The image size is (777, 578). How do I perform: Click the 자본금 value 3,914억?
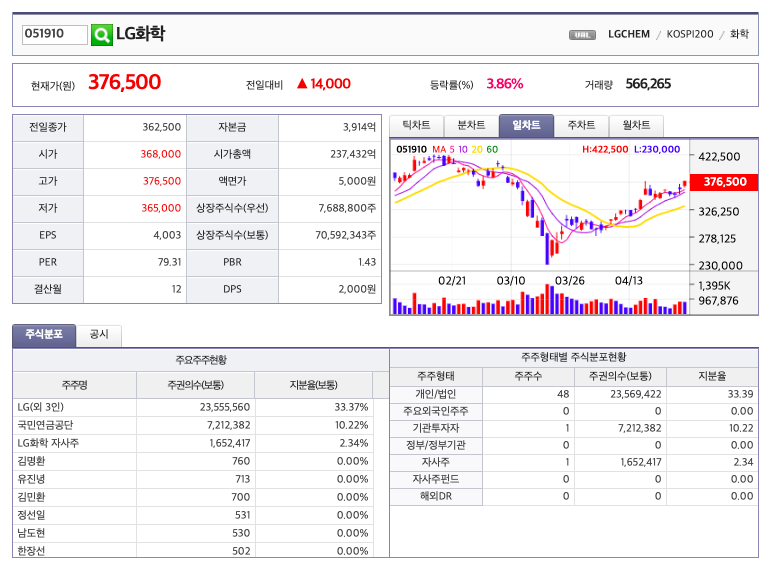pyautogui.click(x=360, y=127)
